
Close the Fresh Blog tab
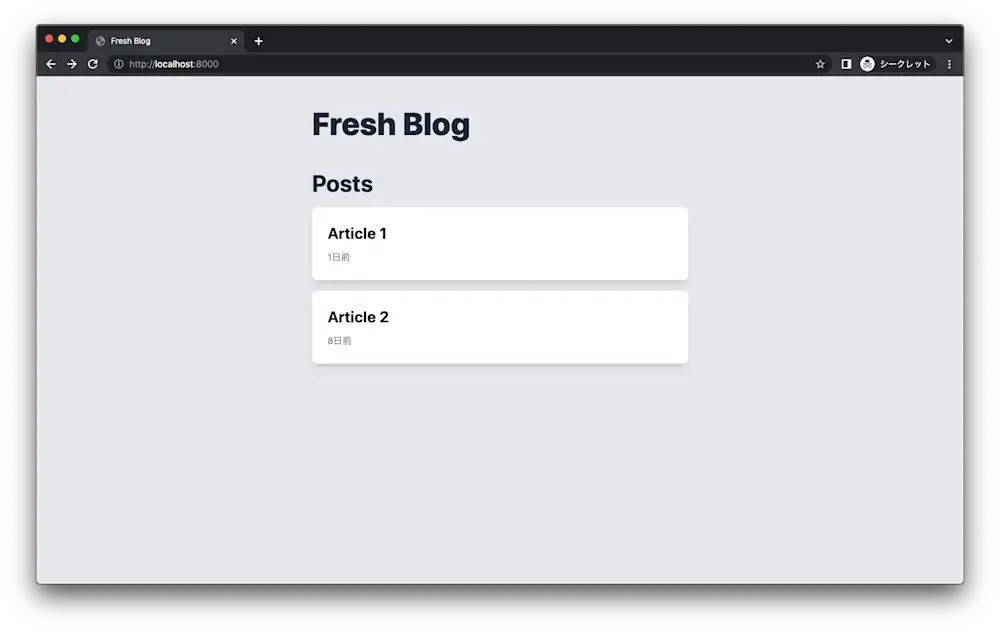click(x=233, y=40)
